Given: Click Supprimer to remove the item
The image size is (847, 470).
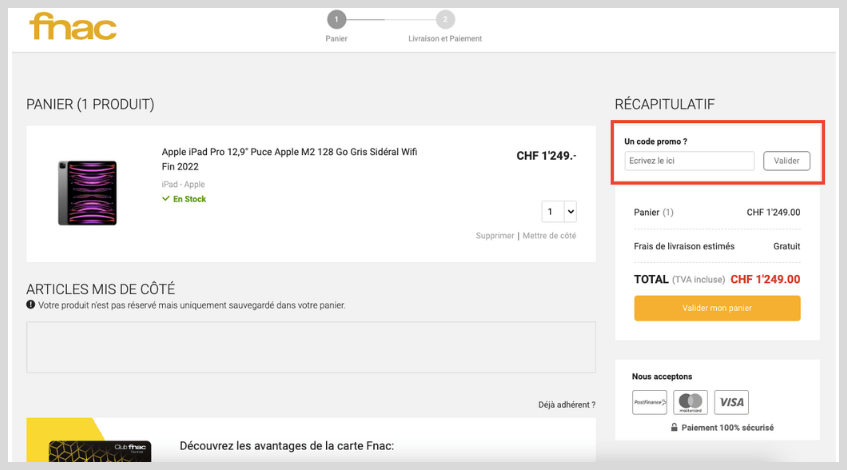Looking at the screenshot, I should (x=495, y=236).
